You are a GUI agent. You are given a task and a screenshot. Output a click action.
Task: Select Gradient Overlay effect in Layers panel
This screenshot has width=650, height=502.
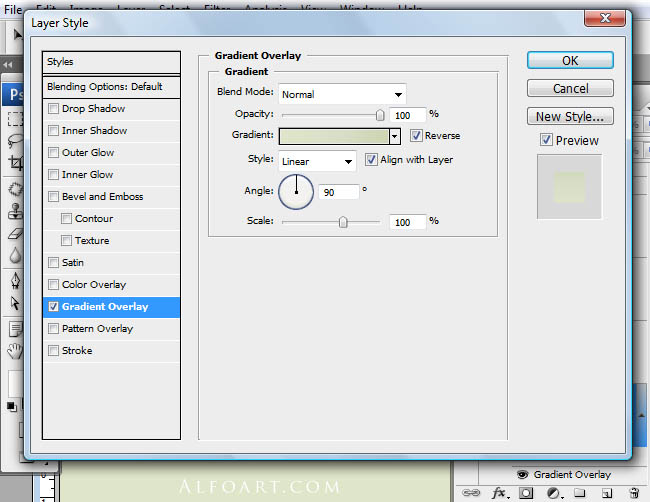(572, 474)
